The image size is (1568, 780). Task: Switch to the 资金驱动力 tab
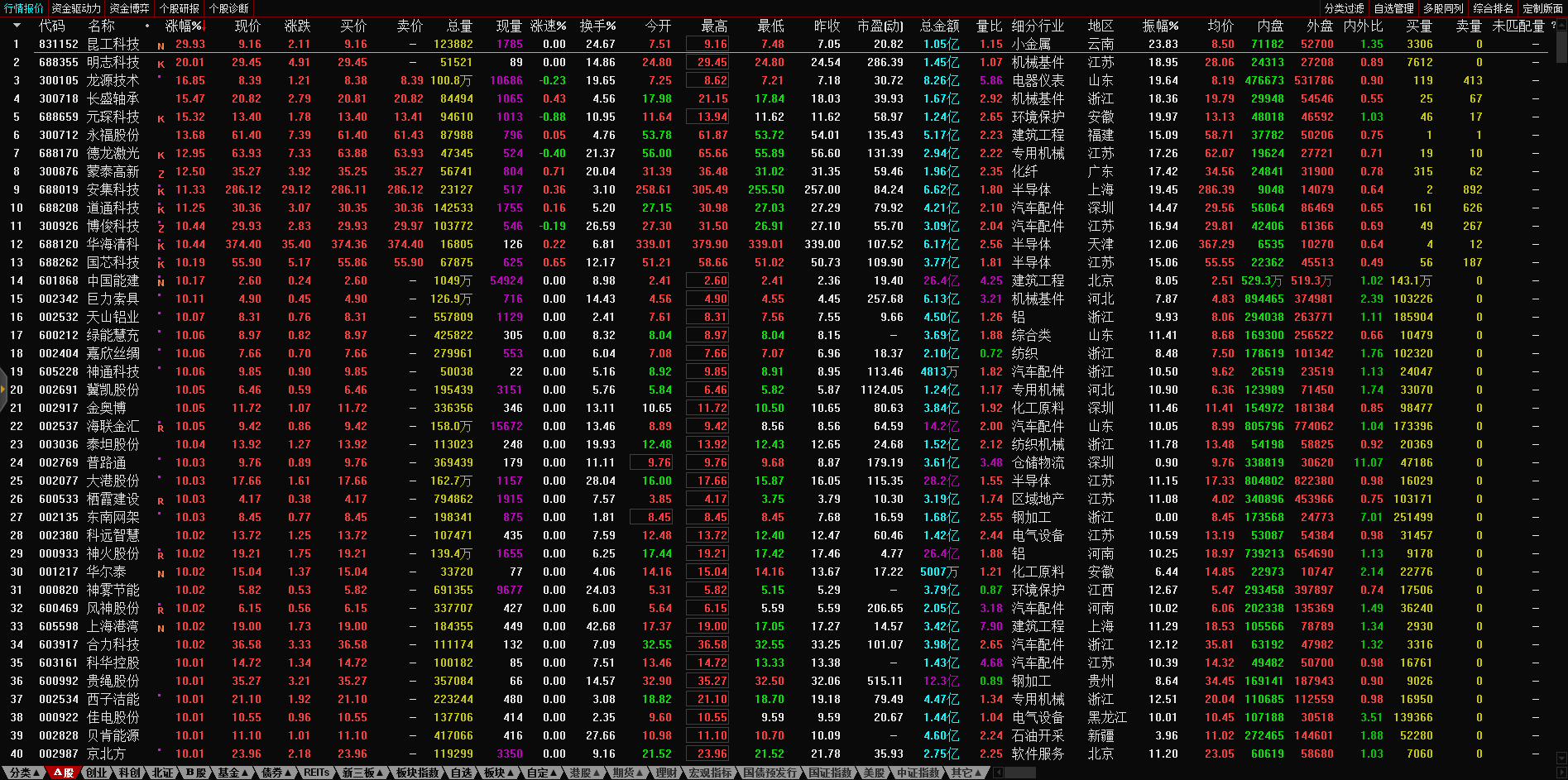coord(76,8)
